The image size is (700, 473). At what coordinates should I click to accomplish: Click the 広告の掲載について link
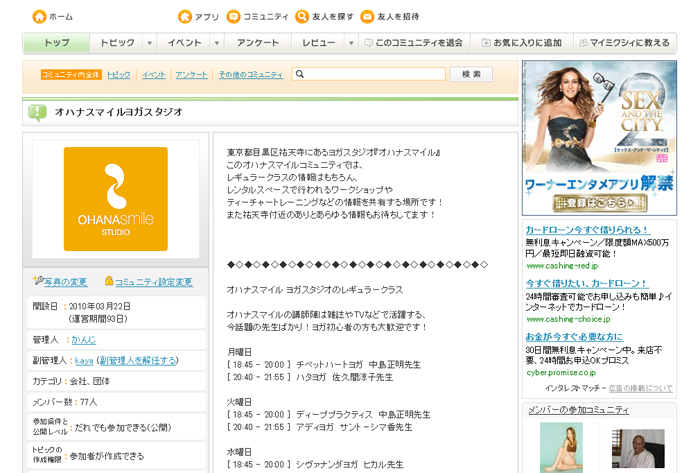coord(641,388)
